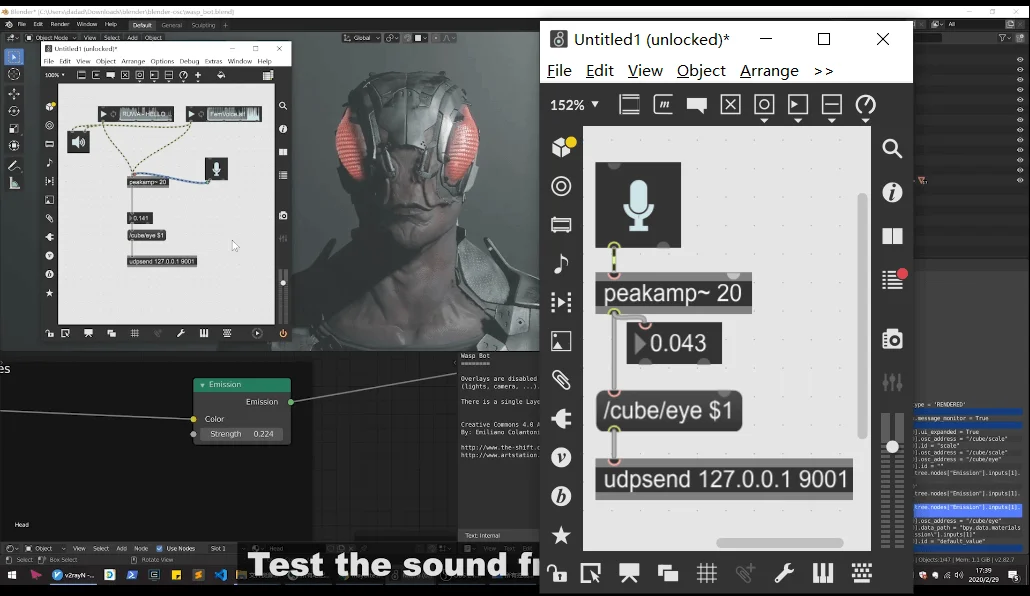1030x596 pixels.
Task: Open the number box's dropdown arrow
Action: (640, 343)
